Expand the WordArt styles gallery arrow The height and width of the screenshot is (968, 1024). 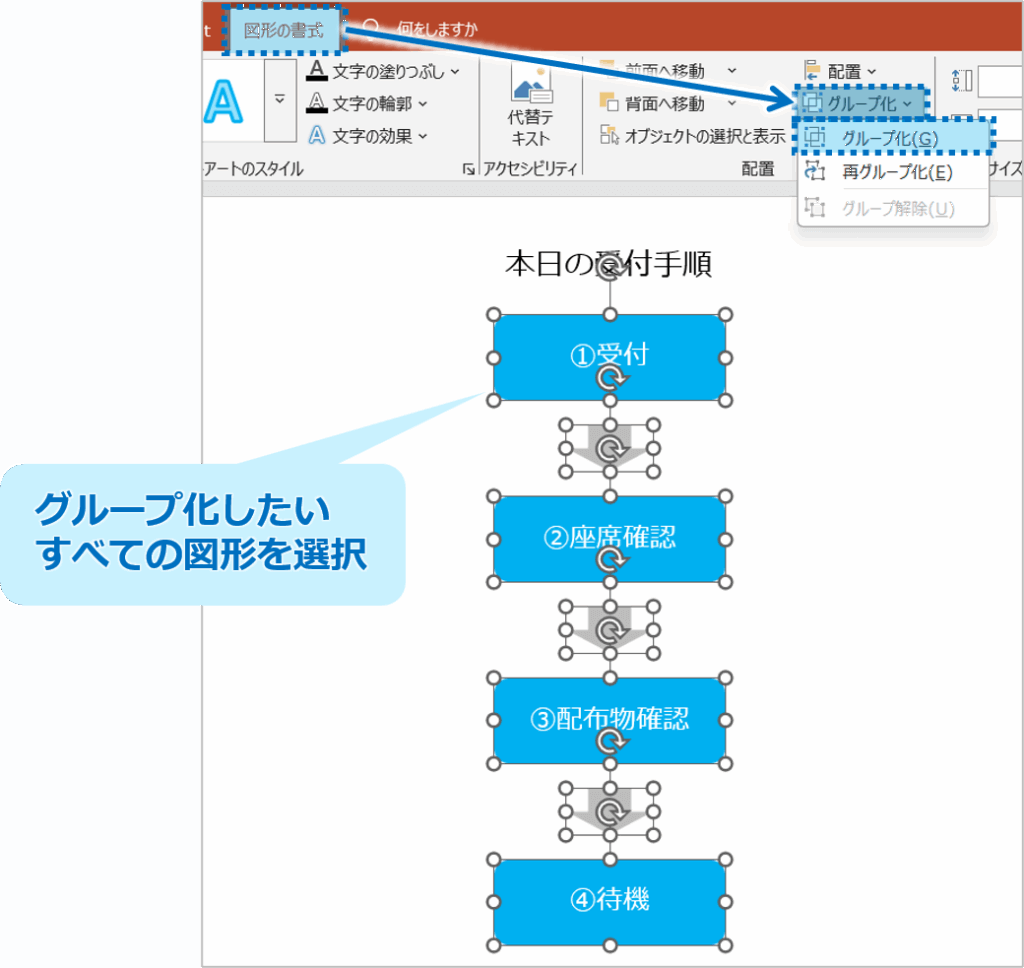[279, 98]
